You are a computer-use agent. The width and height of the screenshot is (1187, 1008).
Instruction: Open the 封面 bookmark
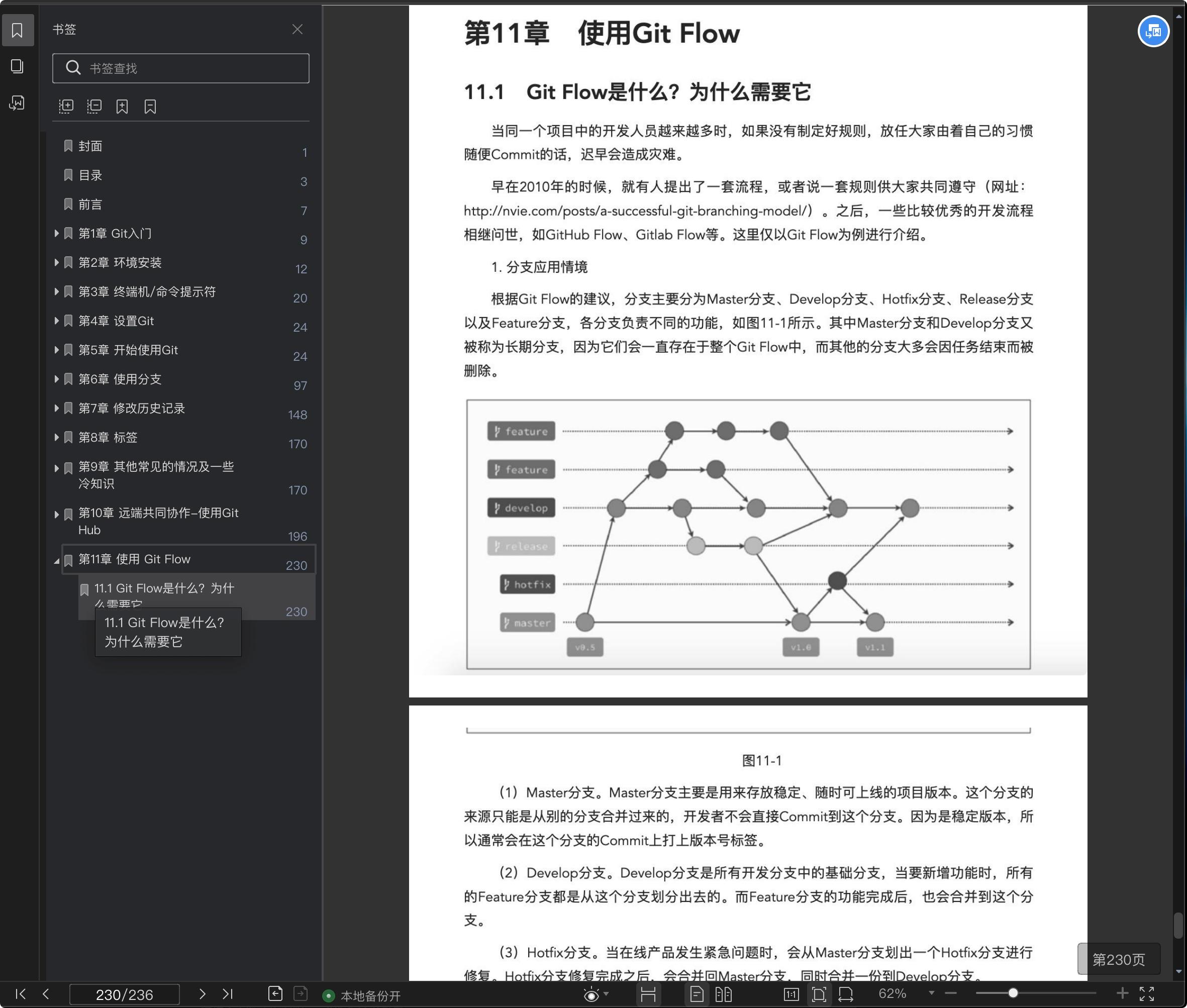(90, 146)
